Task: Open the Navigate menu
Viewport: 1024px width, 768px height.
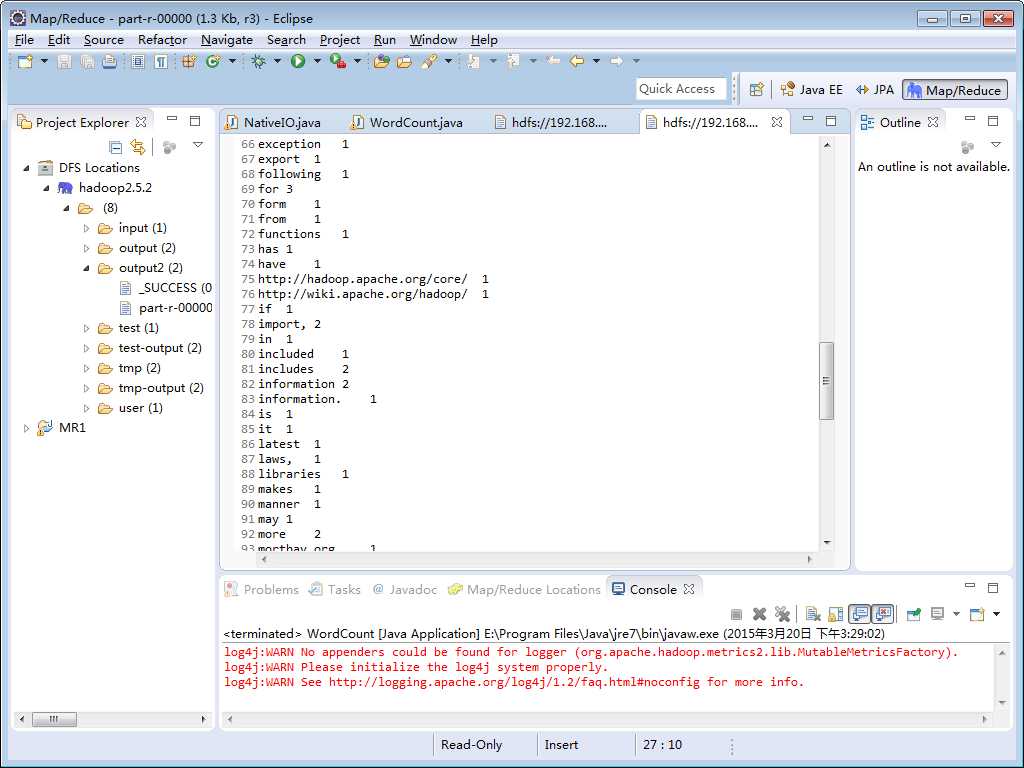Action: point(227,40)
